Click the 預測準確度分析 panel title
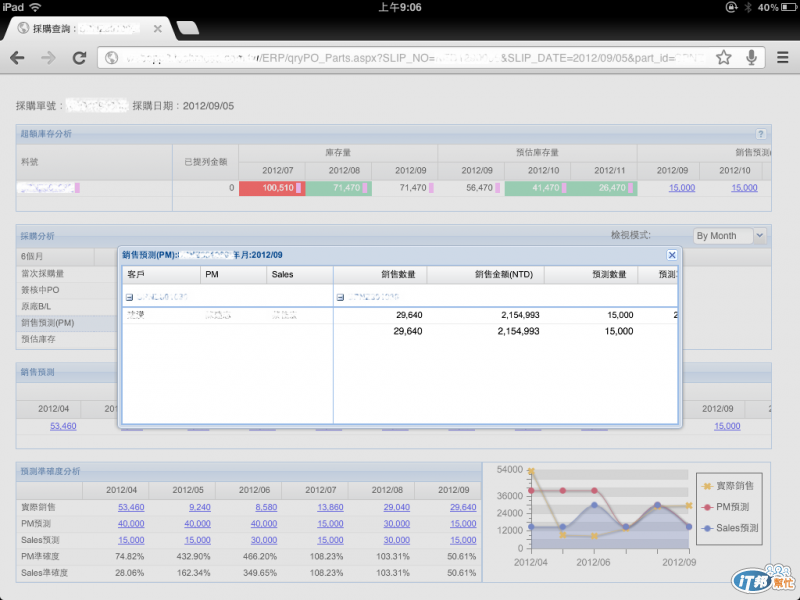The image size is (800, 600). 50,471
